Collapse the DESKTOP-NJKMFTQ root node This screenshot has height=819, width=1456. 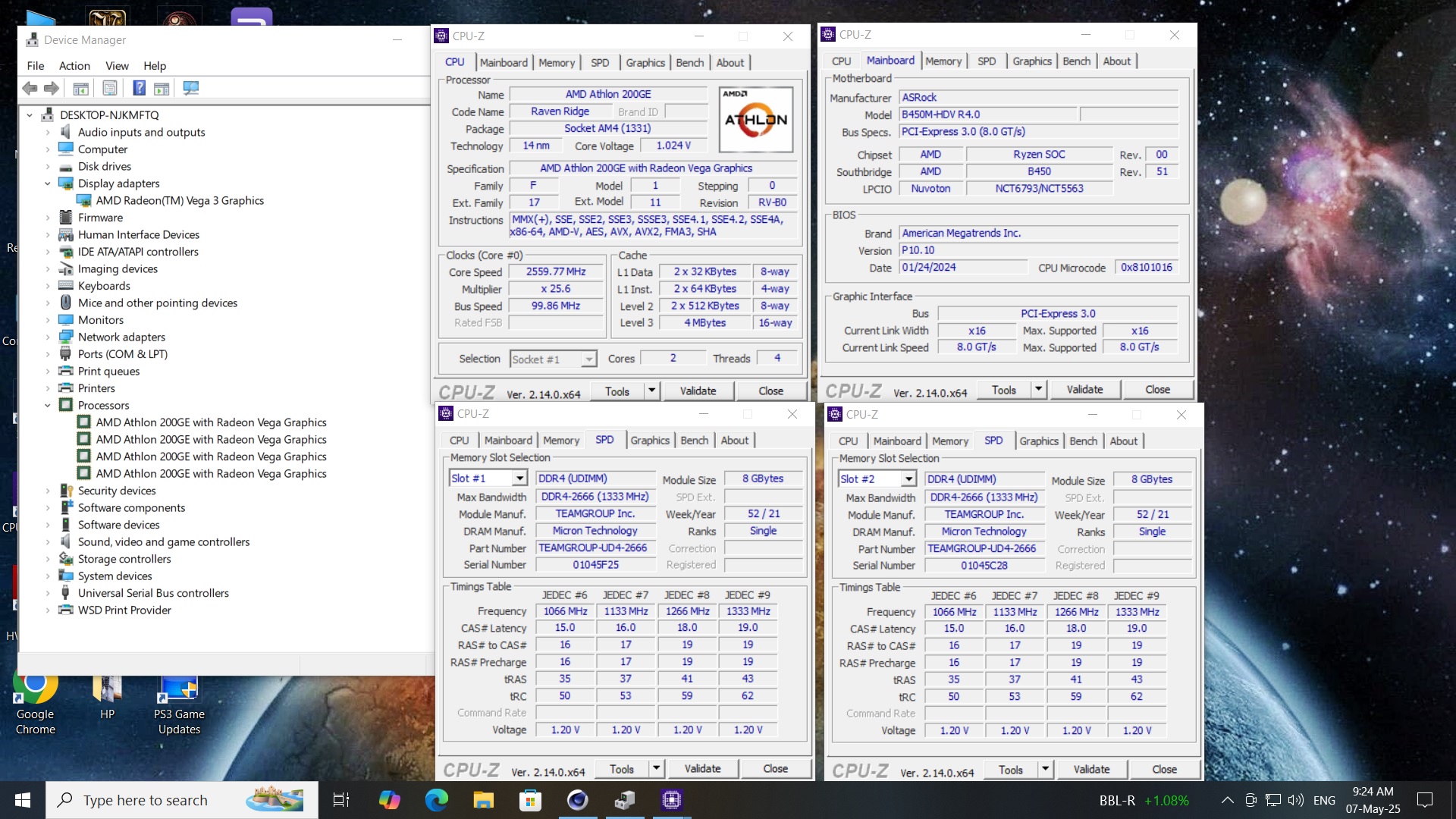click(30, 115)
